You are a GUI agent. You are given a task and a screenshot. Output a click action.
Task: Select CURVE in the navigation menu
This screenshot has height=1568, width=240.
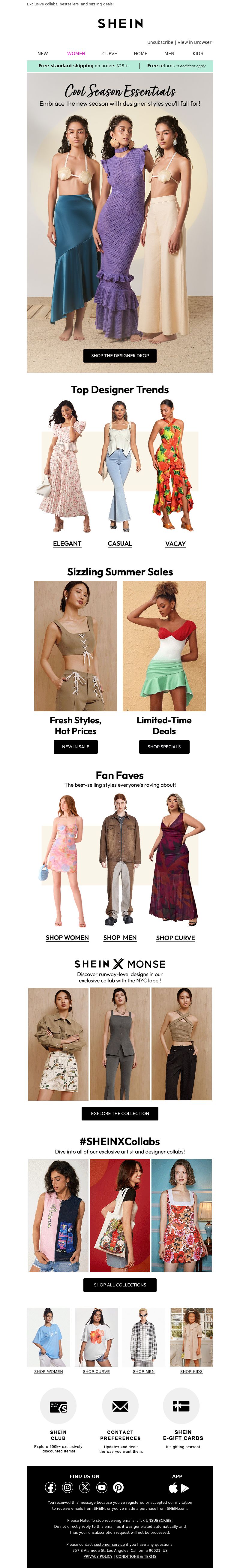[109, 53]
